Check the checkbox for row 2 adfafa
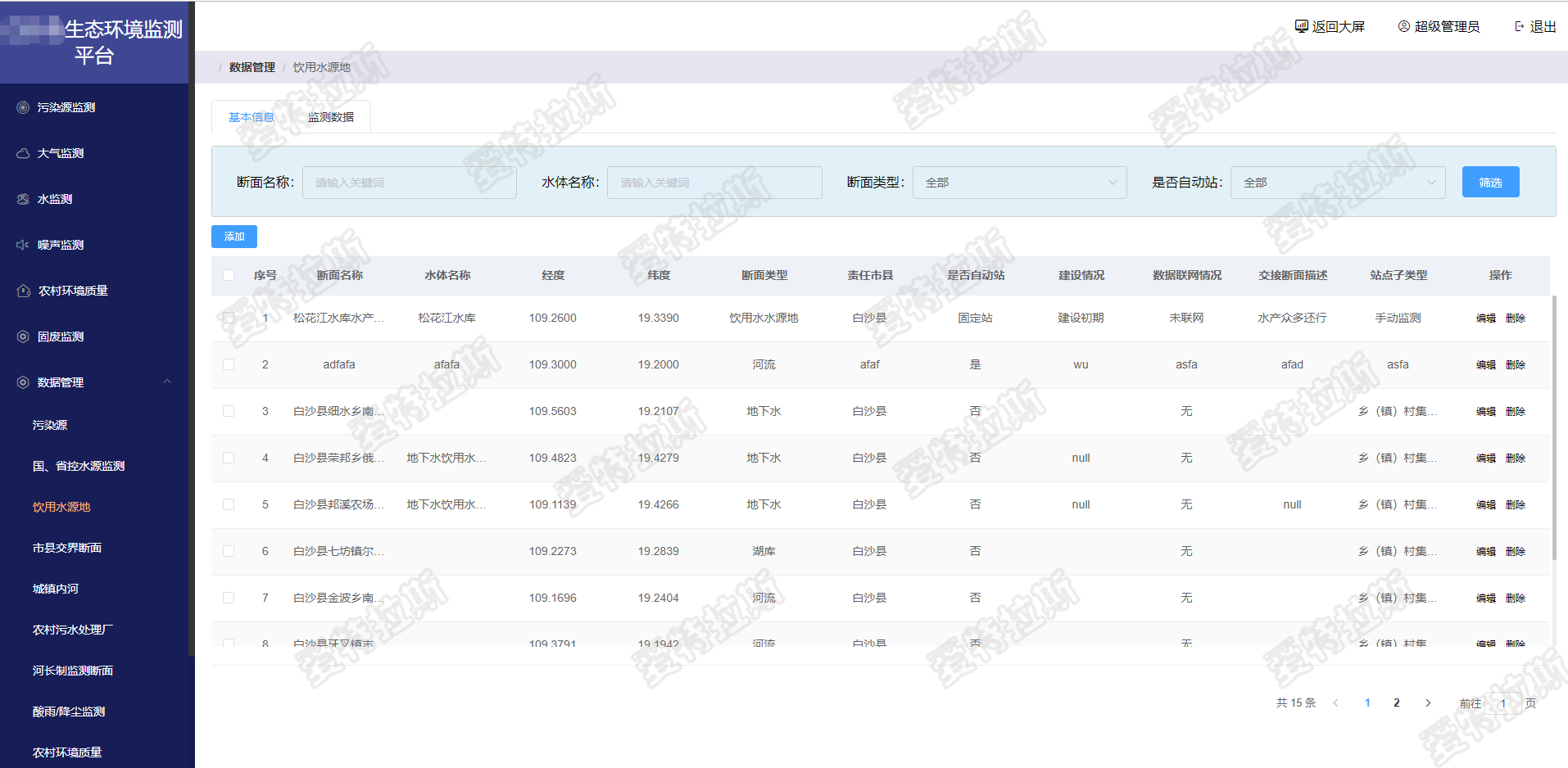Image resolution: width=1568 pixels, height=768 pixels. point(229,364)
